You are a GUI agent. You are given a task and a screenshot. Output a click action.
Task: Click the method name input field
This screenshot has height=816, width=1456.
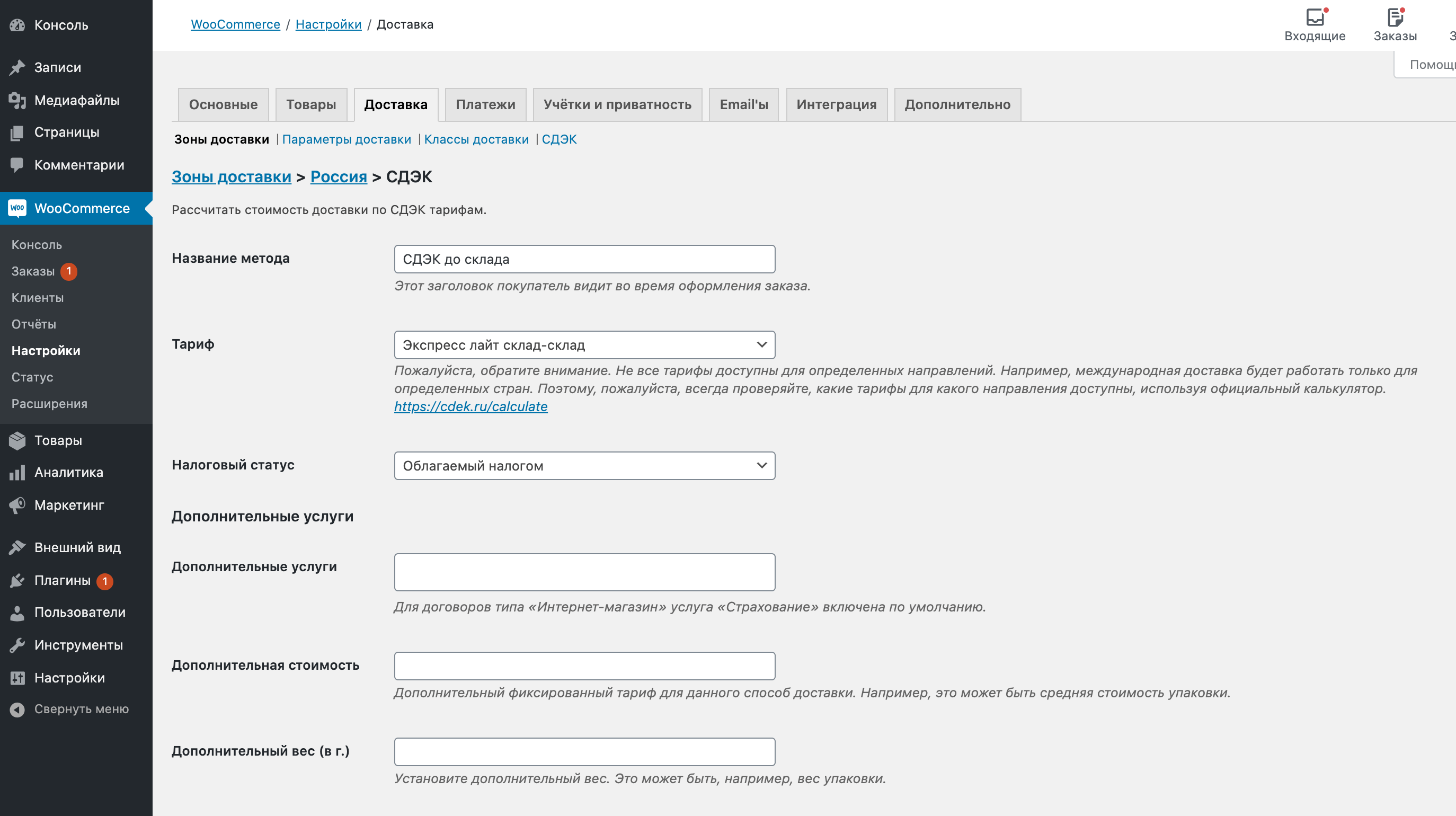(x=584, y=260)
